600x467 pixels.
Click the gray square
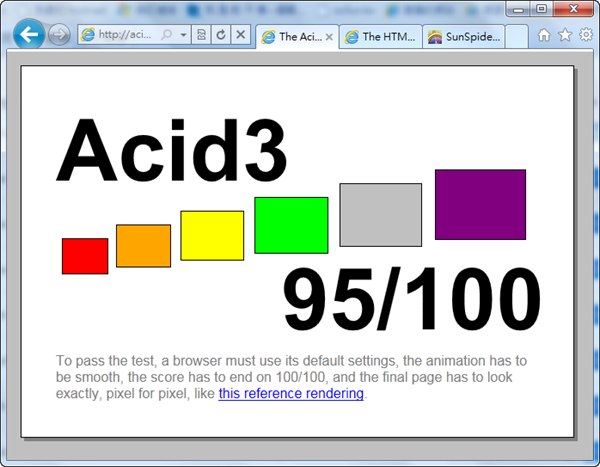tap(381, 215)
